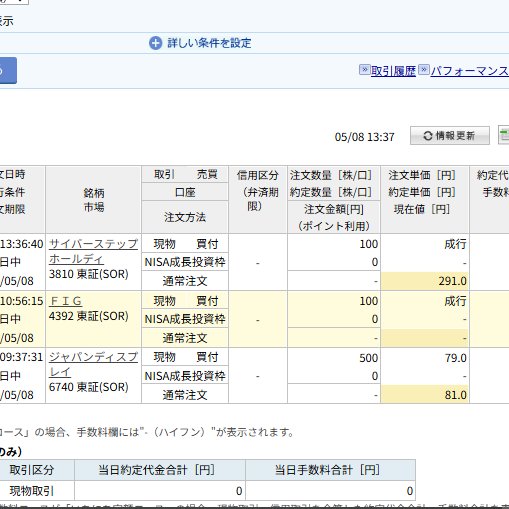The width and height of the screenshot is (509, 509).
Task: Click the plus icon for detailed conditions
Action: click(155, 43)
